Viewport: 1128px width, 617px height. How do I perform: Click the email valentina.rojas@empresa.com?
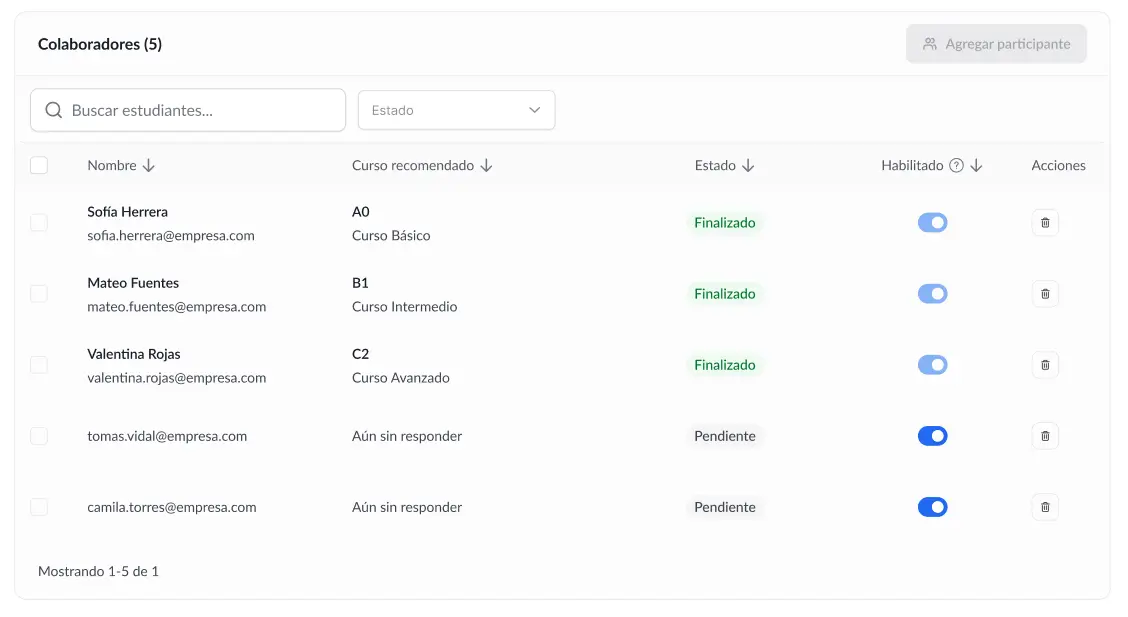[176, 378]
